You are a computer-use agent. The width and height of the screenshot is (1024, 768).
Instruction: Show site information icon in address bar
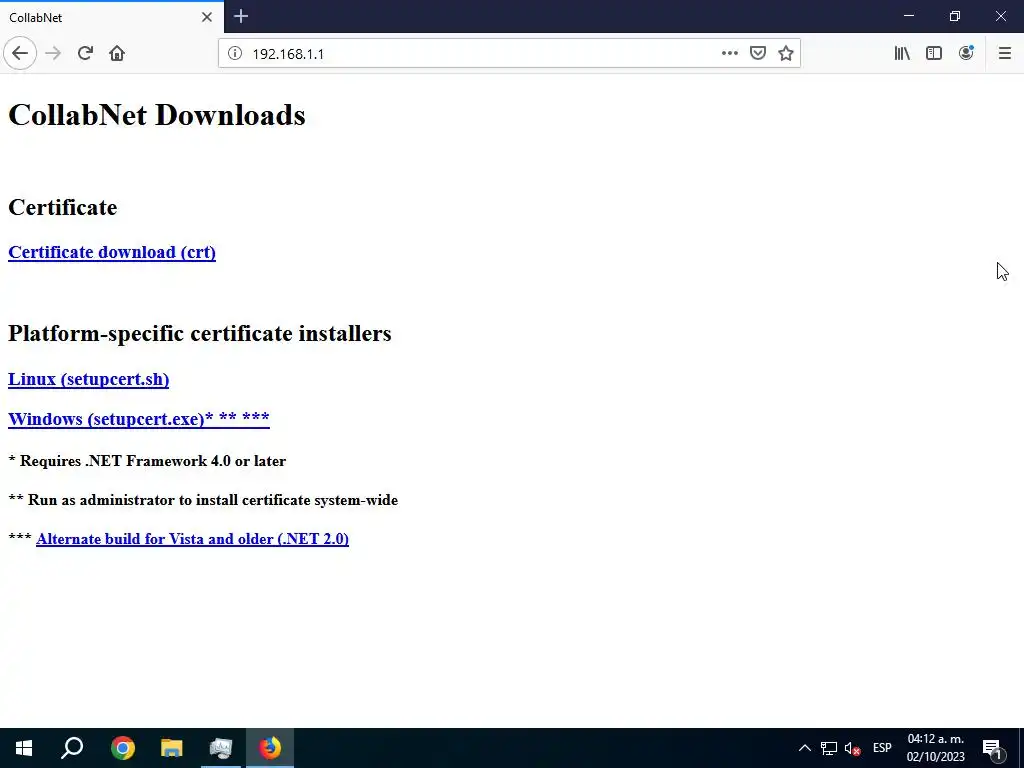point(234,54)
